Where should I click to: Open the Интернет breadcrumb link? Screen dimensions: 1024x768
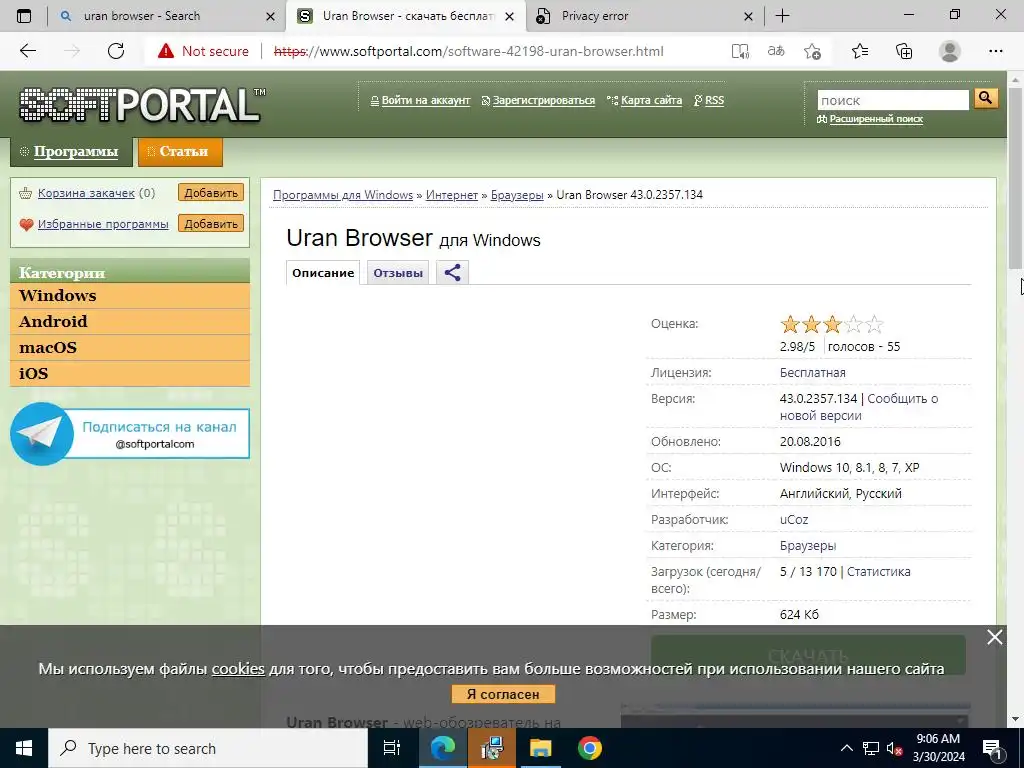(x=452, y=195)
